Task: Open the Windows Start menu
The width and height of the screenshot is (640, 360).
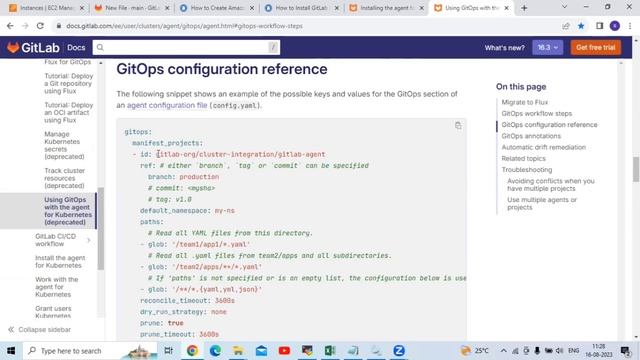Action: click(11, 351)
